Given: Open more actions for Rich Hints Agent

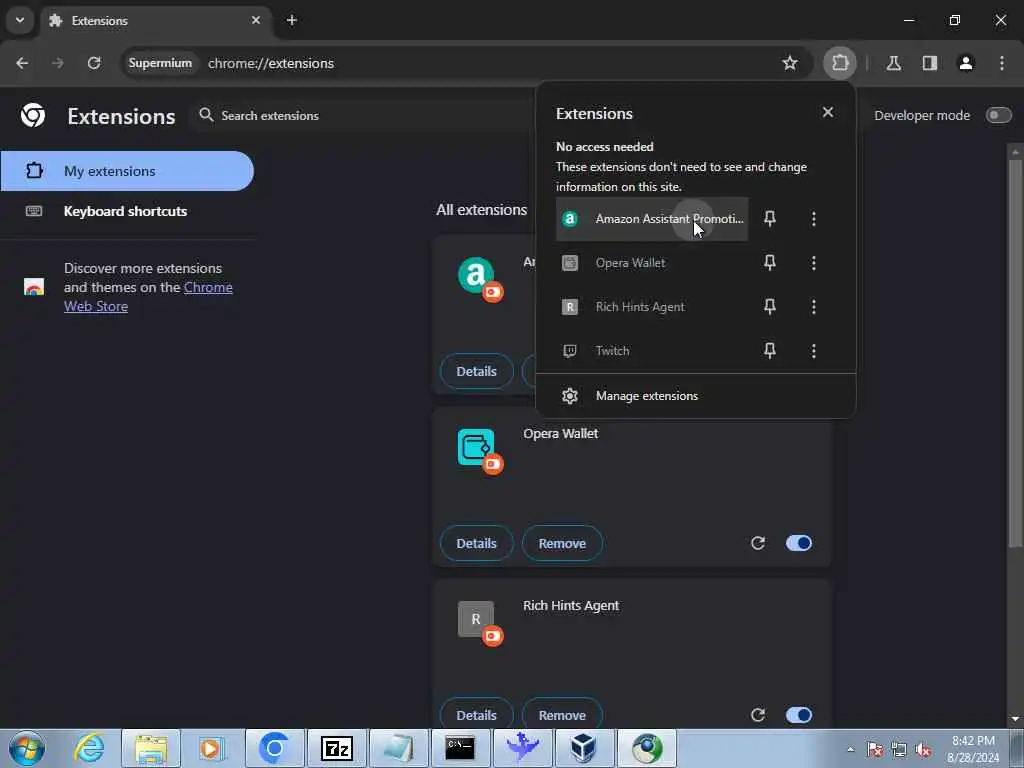Looking at the screenshot, I should click(x=814, y=306).
